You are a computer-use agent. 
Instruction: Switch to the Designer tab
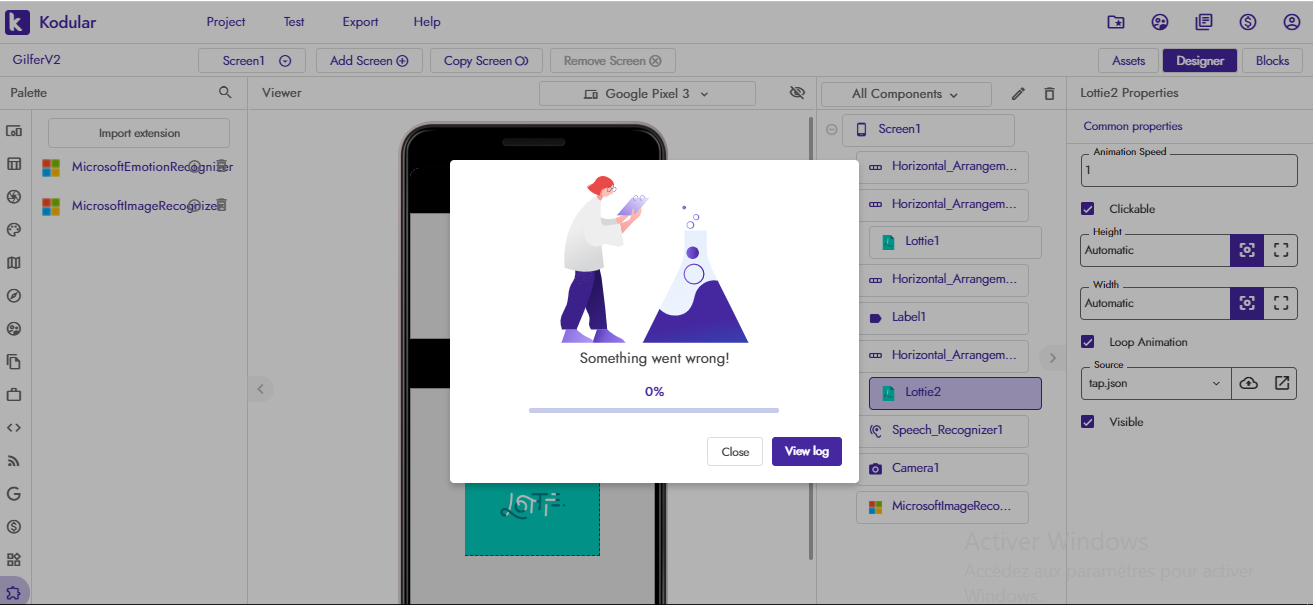pyautogui.click(x=1200, y=61)
